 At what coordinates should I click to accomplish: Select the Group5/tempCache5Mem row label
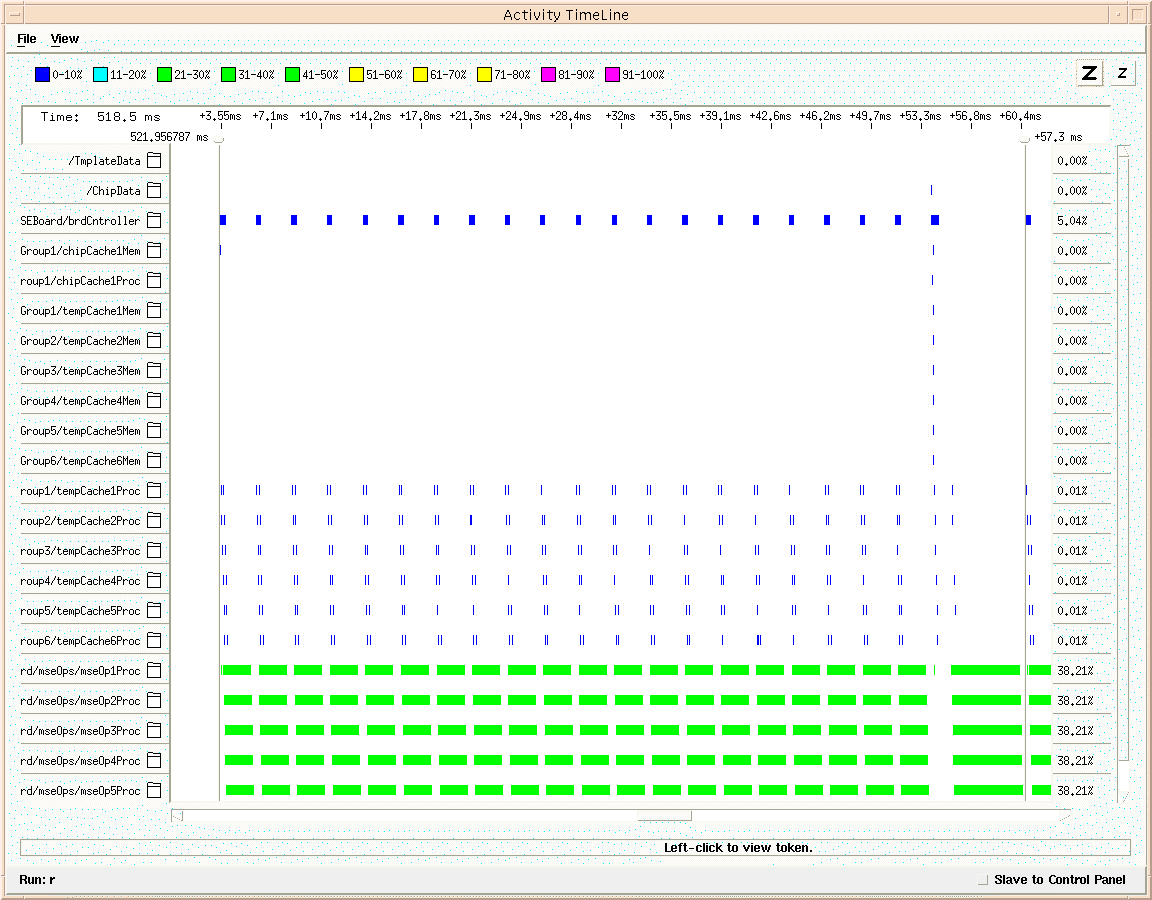point(80,431)
